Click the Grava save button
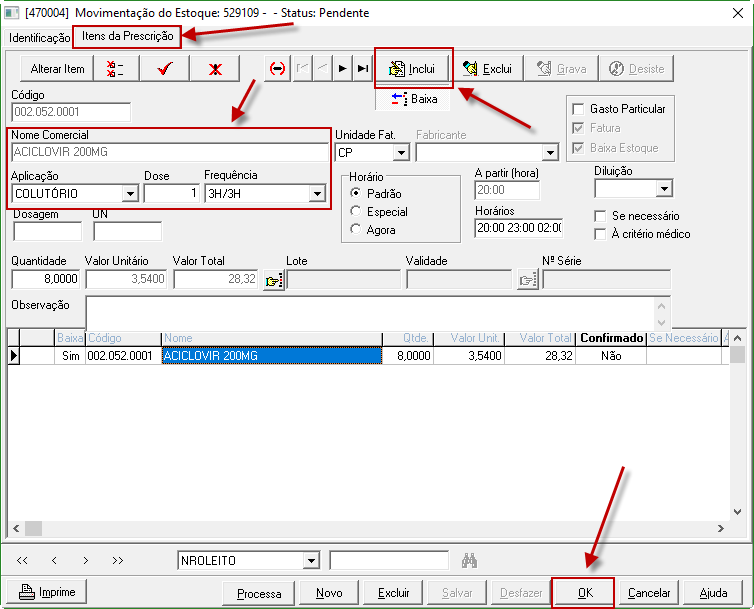The image size is (754, 609). pyautogui.click(x=562, y=69)
